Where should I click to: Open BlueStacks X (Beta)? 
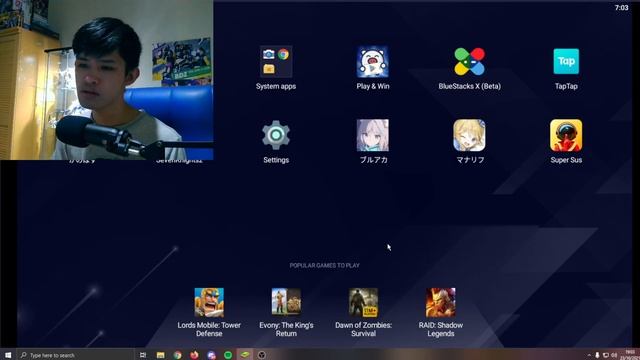(469, 62)
